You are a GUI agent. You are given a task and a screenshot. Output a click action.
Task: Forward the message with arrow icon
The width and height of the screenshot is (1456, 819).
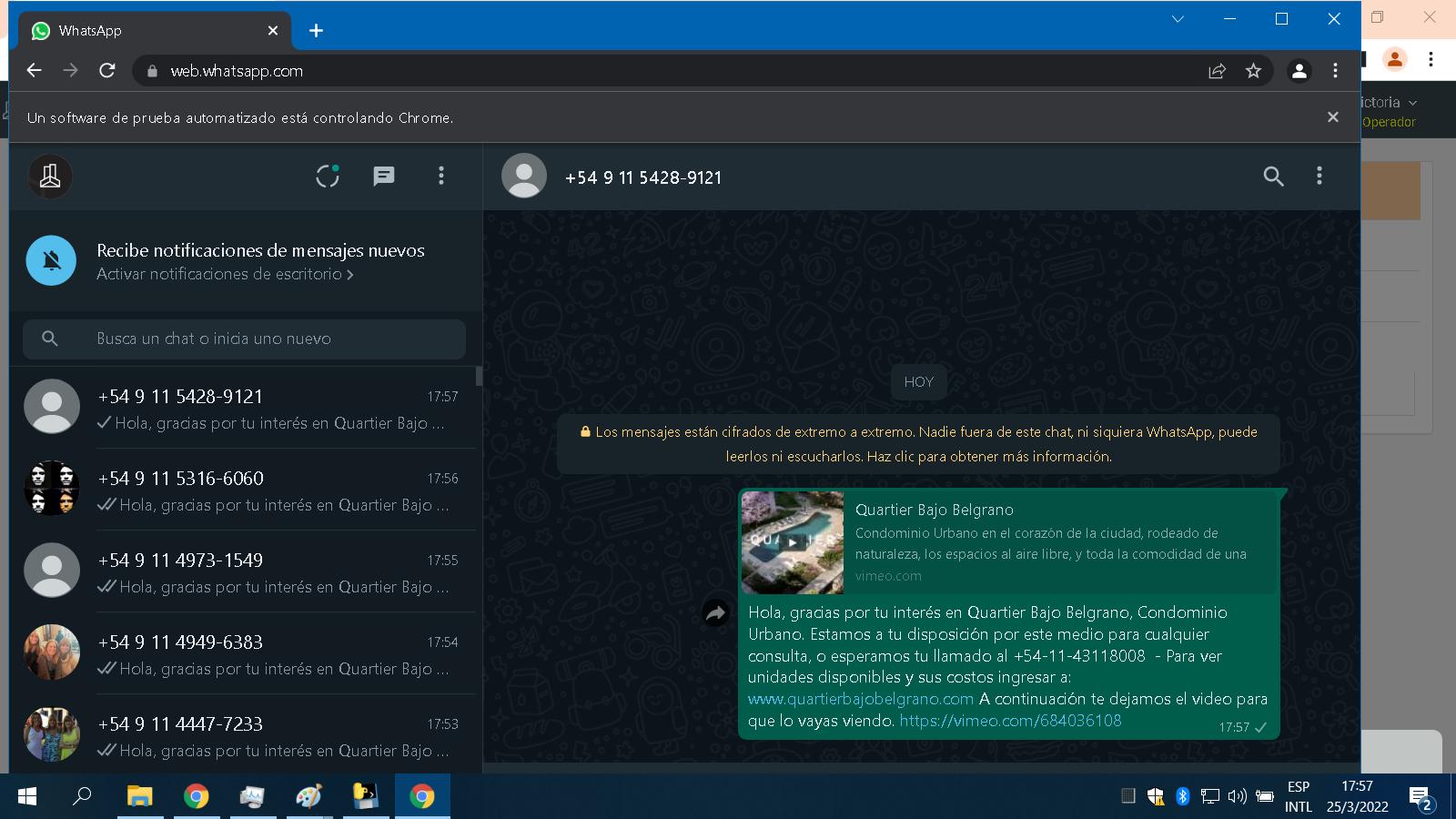(716, 614)
